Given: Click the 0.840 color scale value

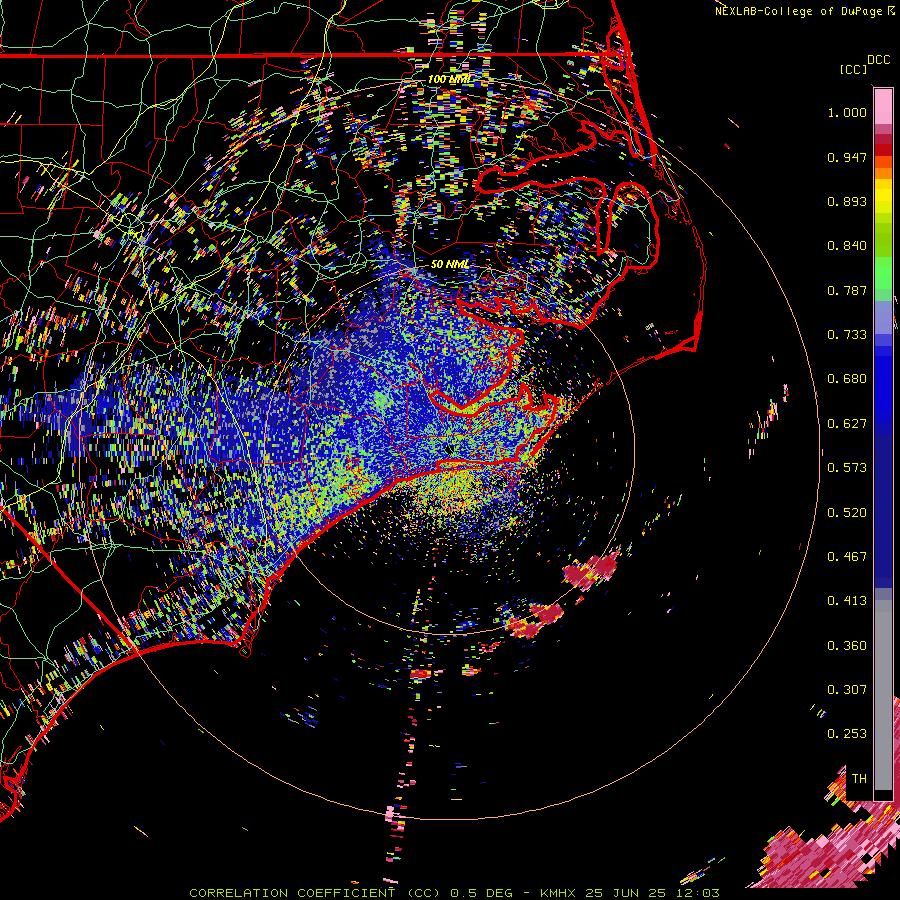Looking at the screenshot, I should click(x=847, y=246).
